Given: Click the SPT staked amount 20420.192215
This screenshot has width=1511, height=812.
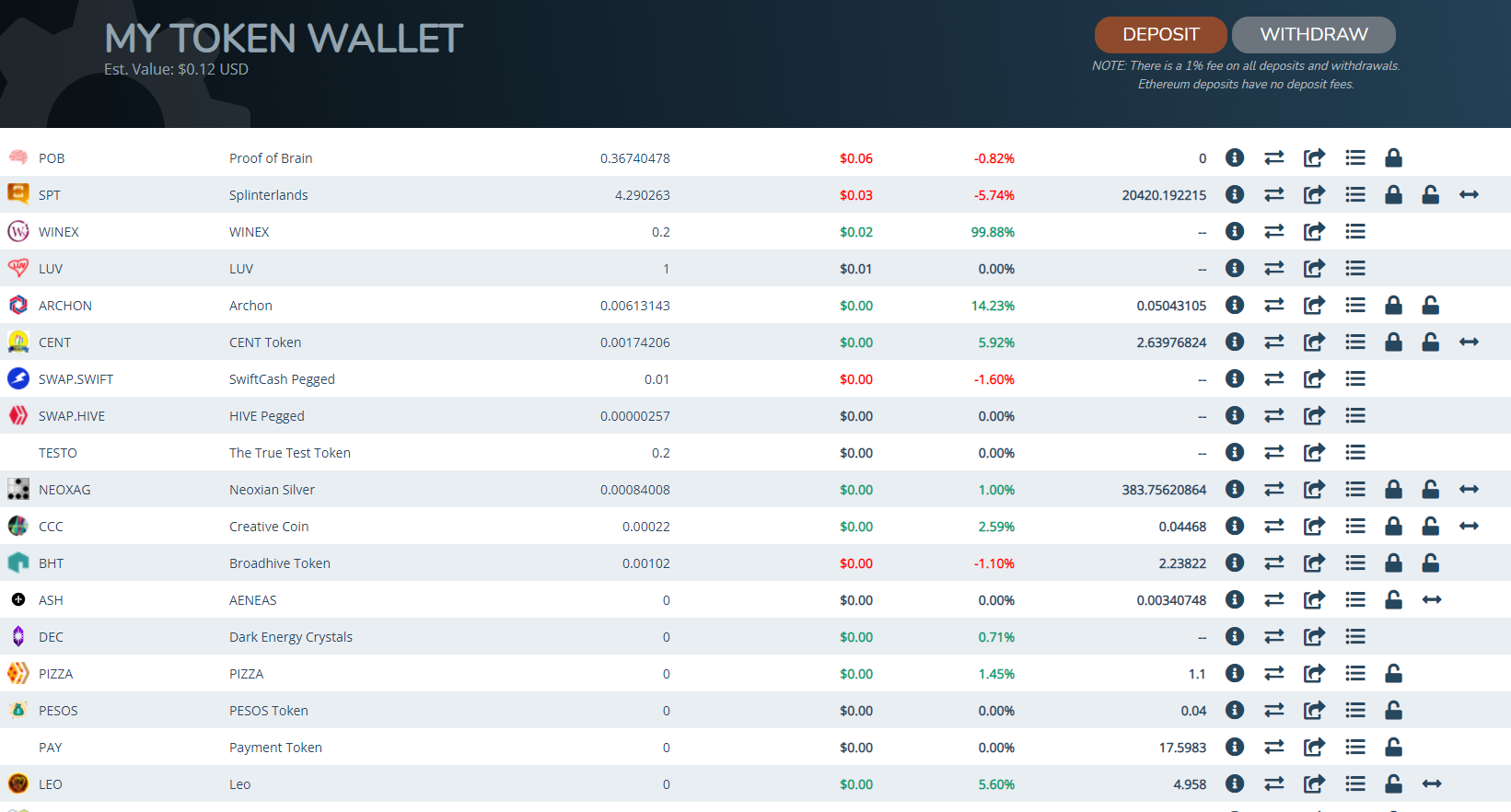Looking at the screenshot, I should pos(1164,195).
